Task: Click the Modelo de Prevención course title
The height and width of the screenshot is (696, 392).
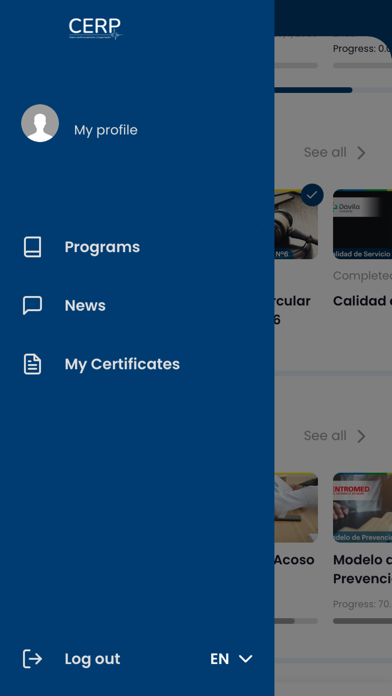Action: point(362,569)
